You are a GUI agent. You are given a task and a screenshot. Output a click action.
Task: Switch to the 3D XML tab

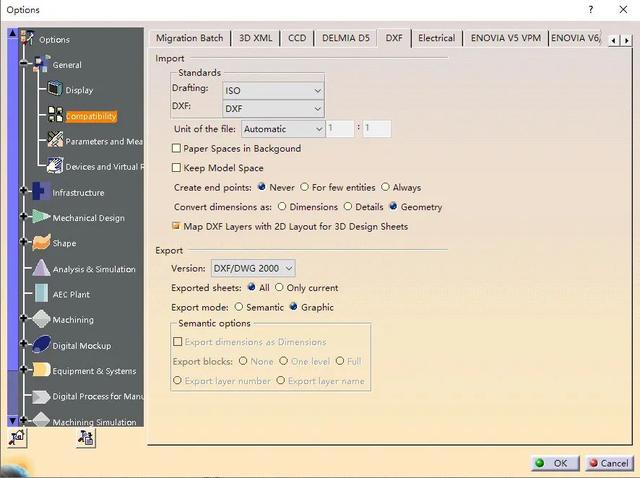pyautogui.click(x=255, y=38)
